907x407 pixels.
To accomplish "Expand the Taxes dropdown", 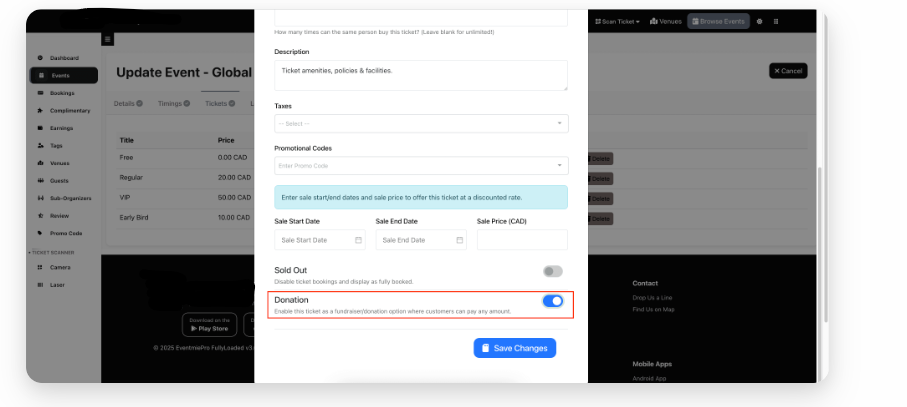I will pyautogui.click(x=421, y=123).
